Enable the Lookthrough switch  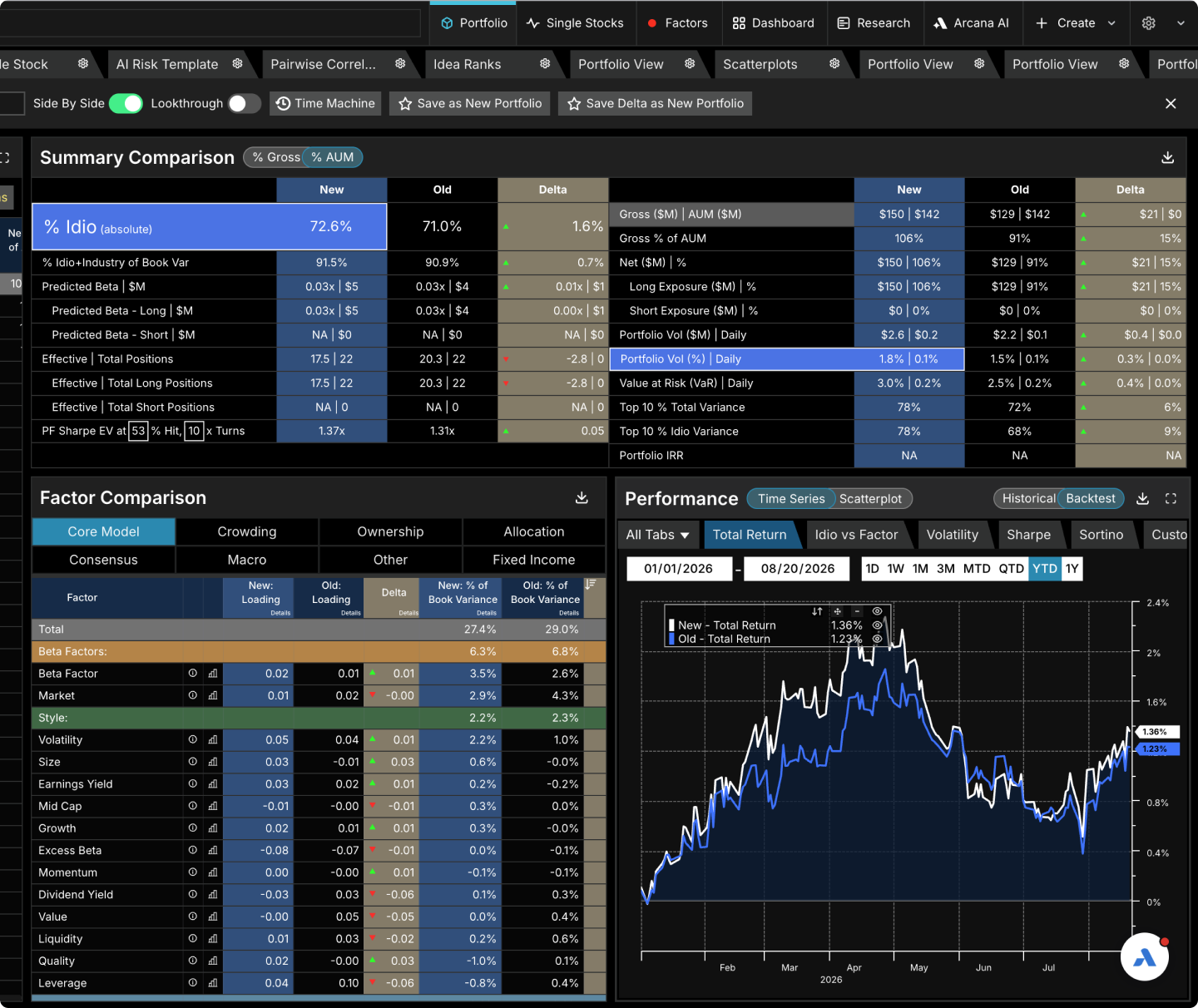tap(244, 103)
